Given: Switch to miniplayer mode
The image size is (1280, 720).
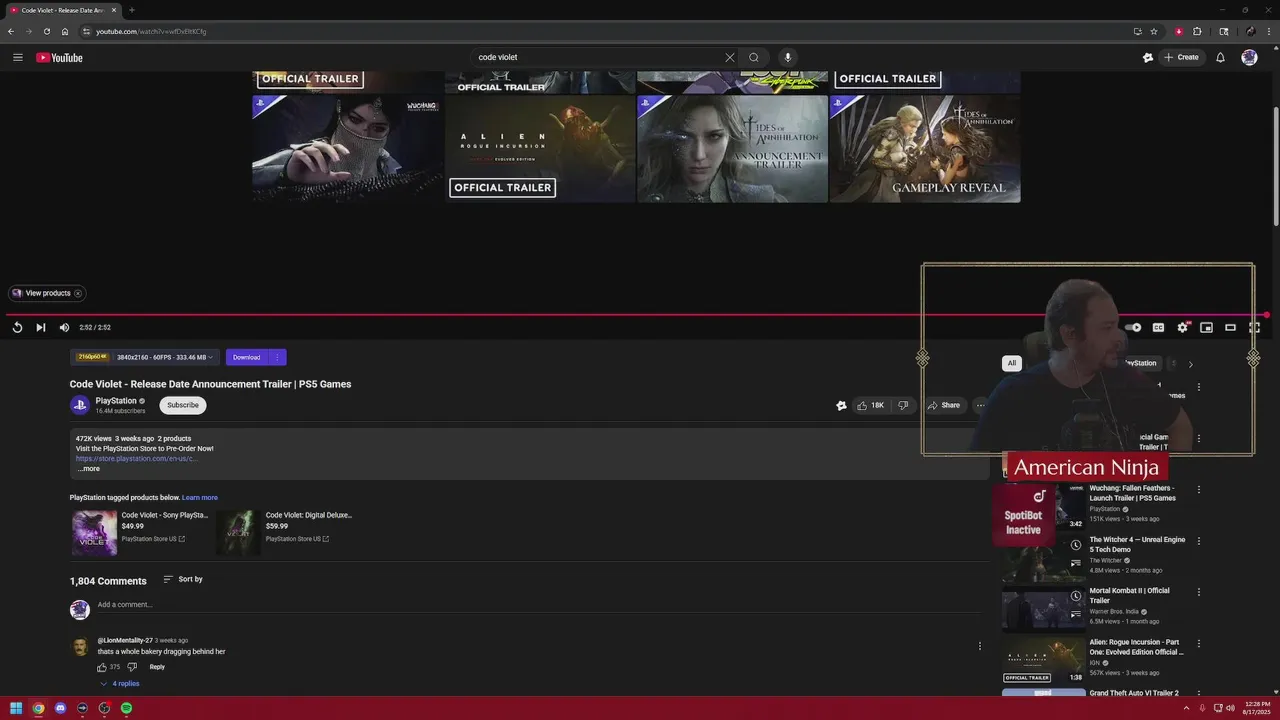Looking at the screenshot, I should 1206,327.
